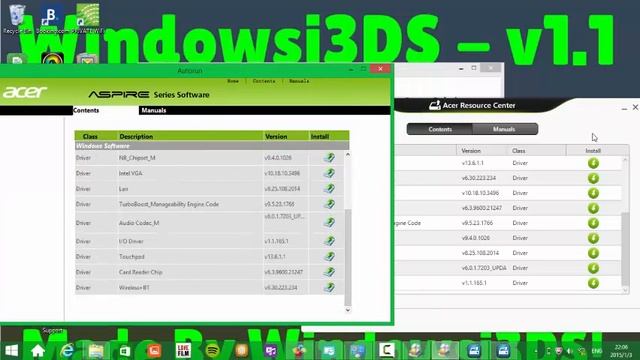Viewport: 640px width, 360px height.
Task: Click the Acer Resource Center list scrollbar thumb
Action: click(x=625, y=249)
